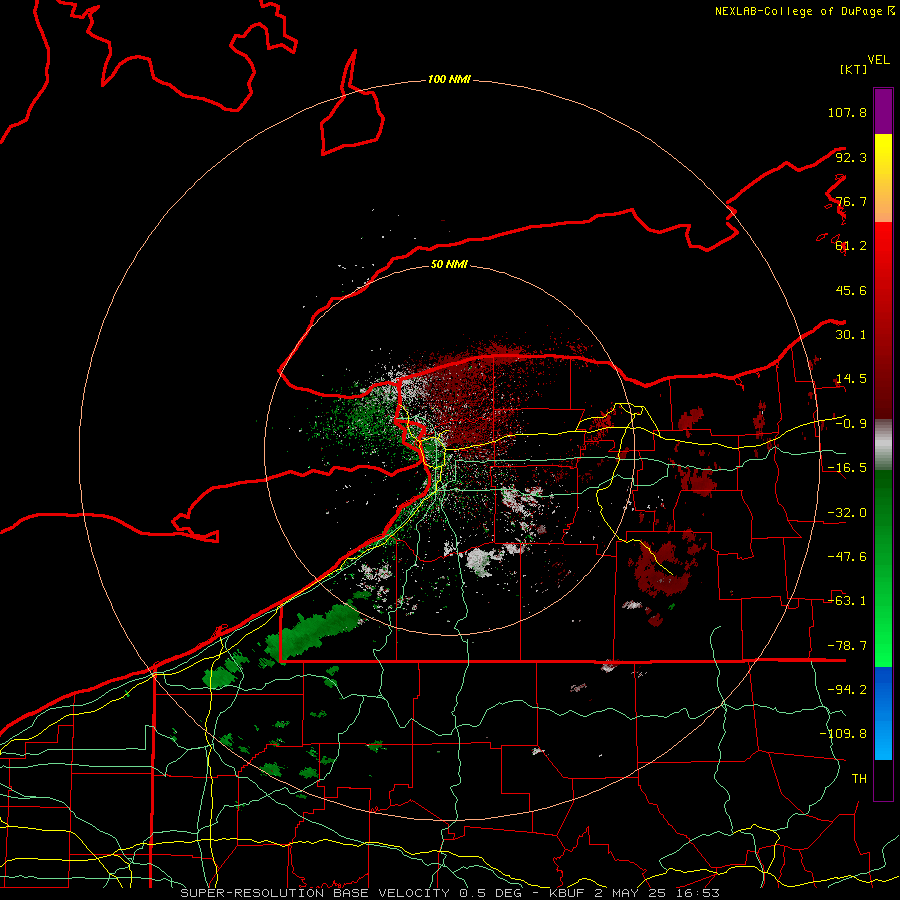Click the 45.6 velocity scale value
The width and height of the screenshot is (900, 900).
pyautogui.click(x=851, y=290)
